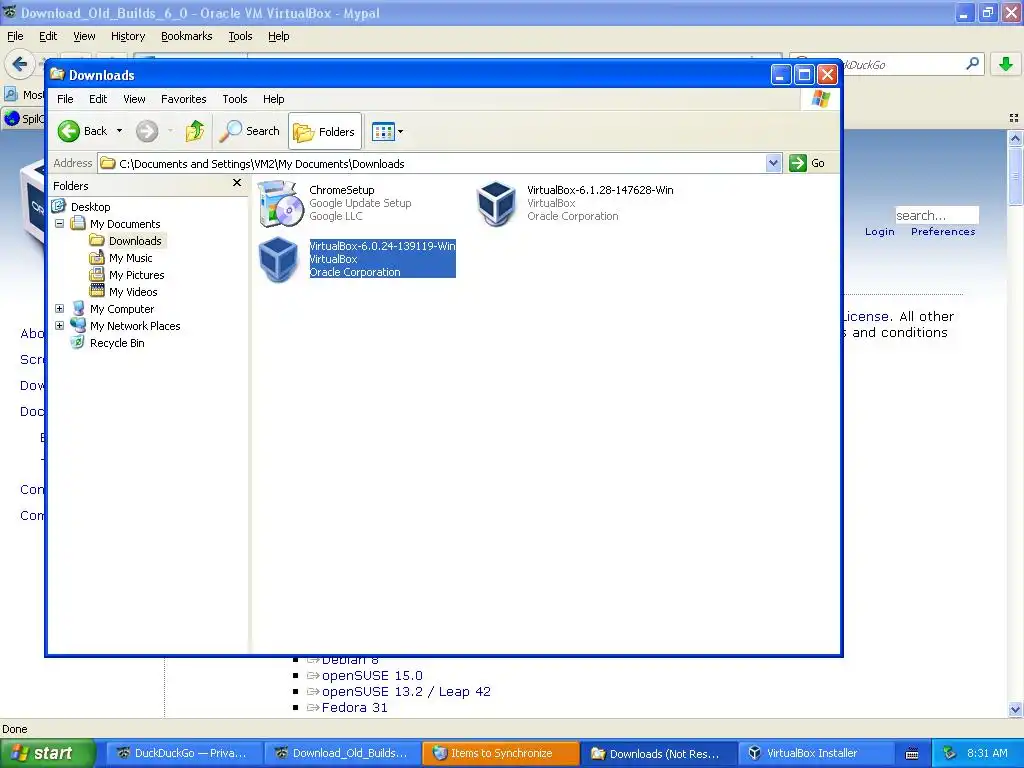Open the Back history dropdown arrow
The image size is (1024, 768).
(x=120, y=131)
